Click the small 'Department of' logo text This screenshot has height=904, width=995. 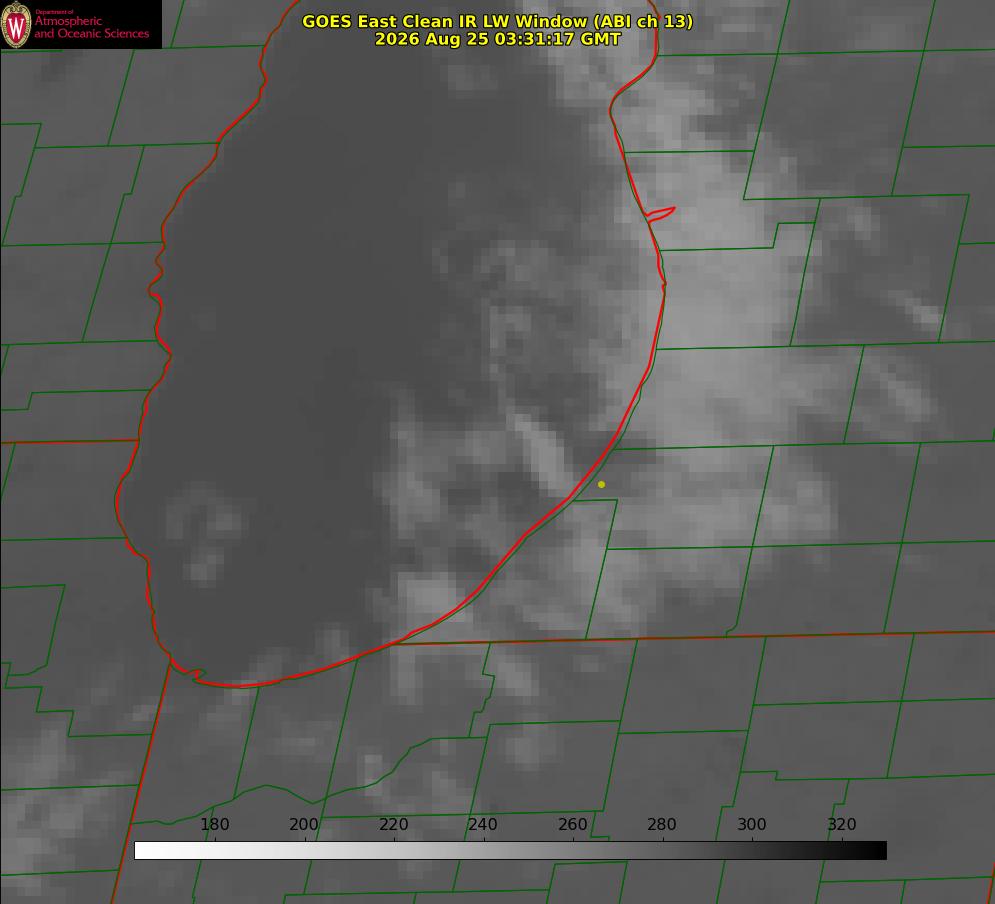pyautogui.click(x=53, y=12)
